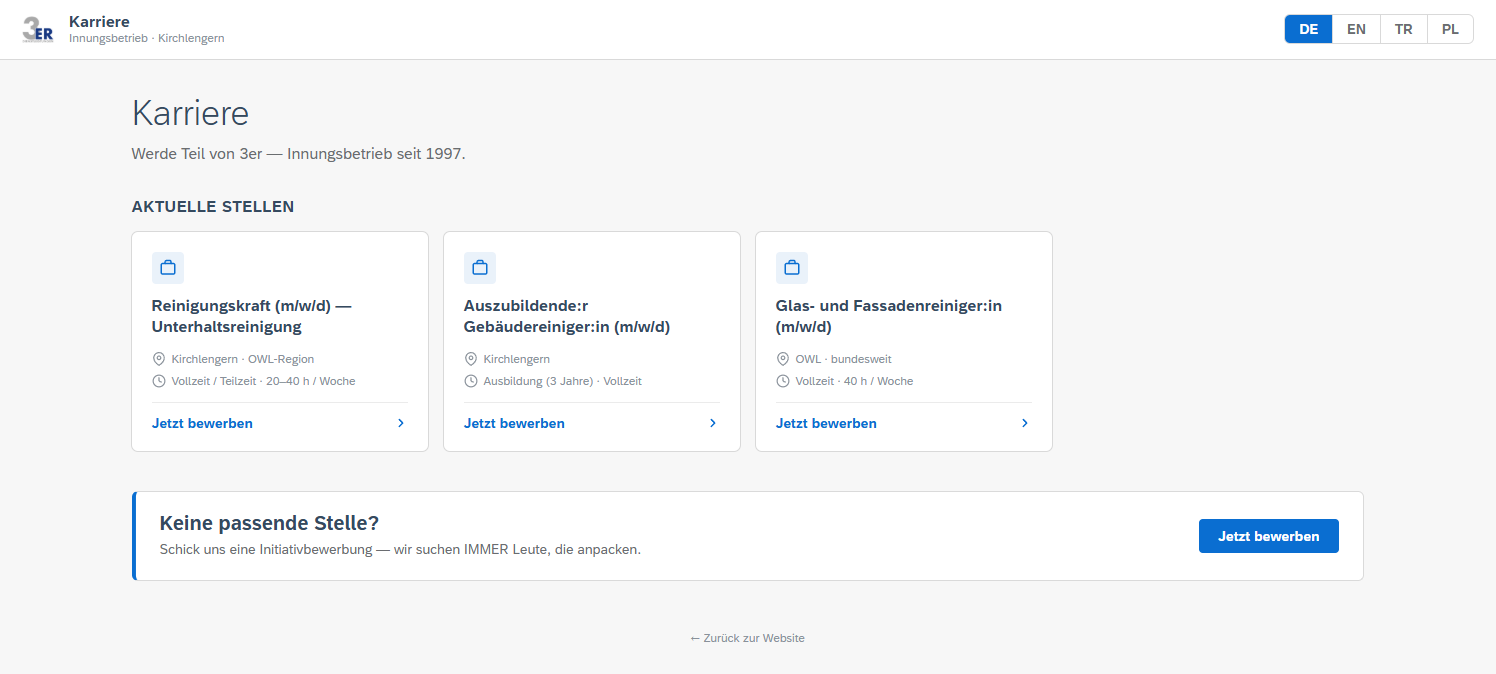Open Auszubildende:r Gebäudereiniger:in (m/w/d) job title
Viewport: 1496px width, 674px height.
point(567,316)
